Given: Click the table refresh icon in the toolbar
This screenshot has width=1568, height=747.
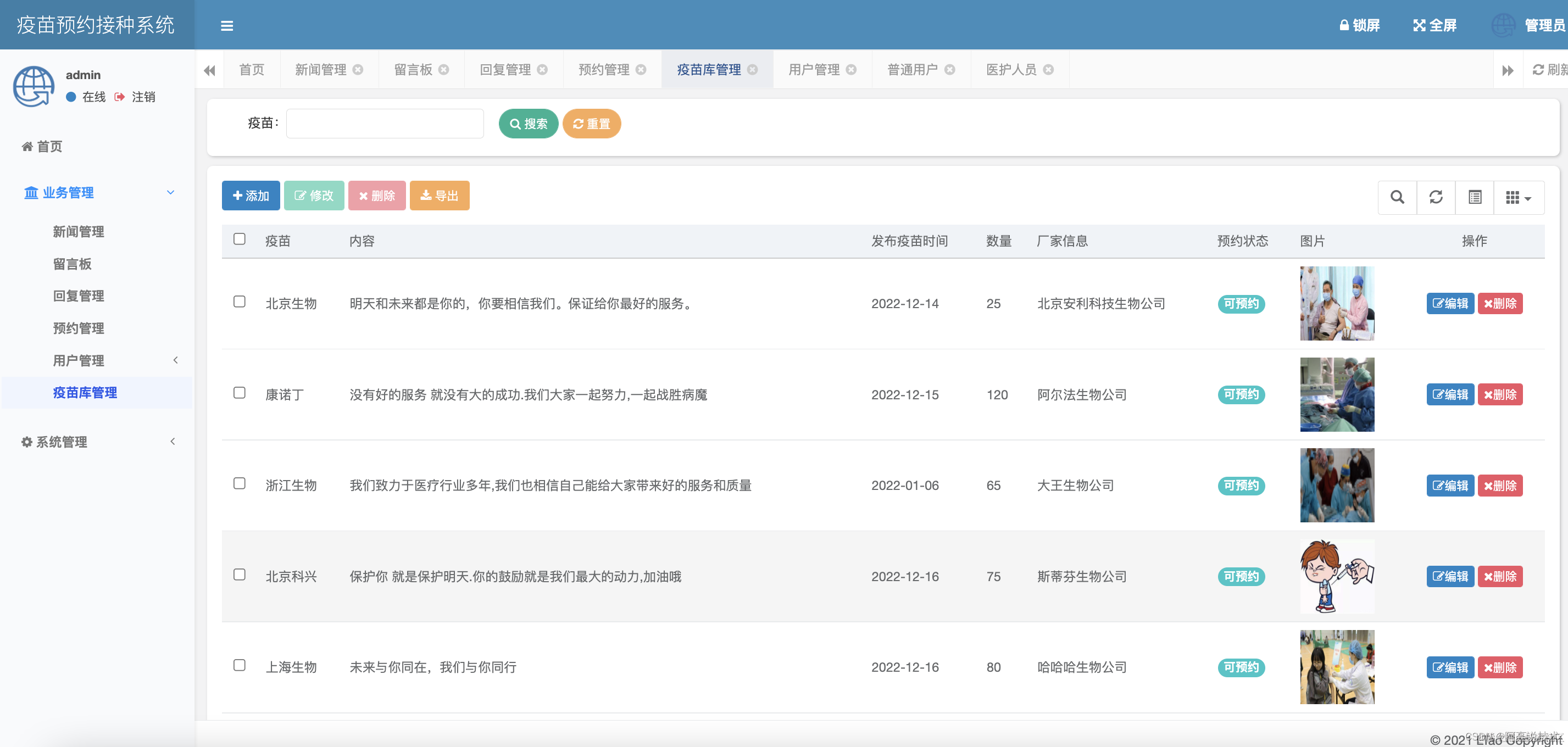Looking at the screenshot, I should pyautogui.click(x=1436, y=197).
